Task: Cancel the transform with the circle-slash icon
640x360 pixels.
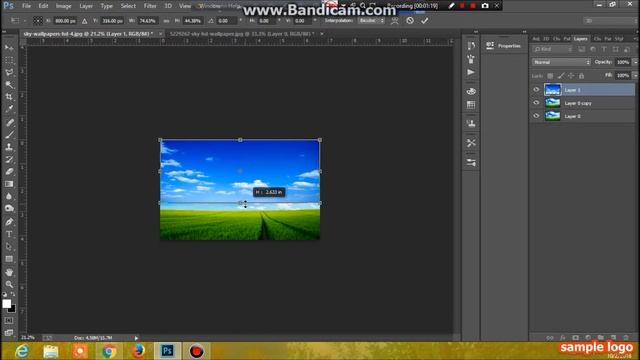Action: coord(410,20)
